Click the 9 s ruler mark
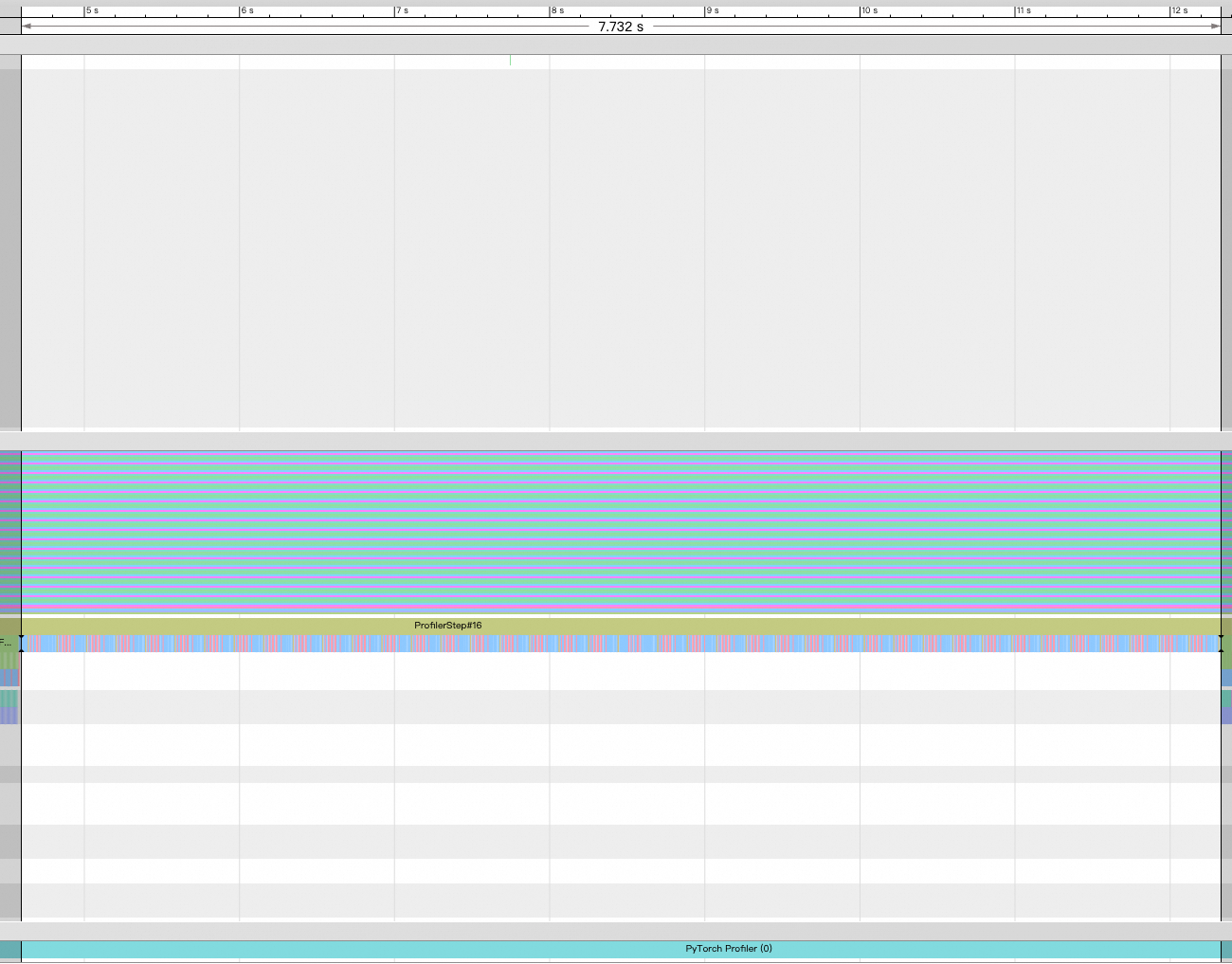This screenshot has width=1232, height=964. [x=712, y=10]
